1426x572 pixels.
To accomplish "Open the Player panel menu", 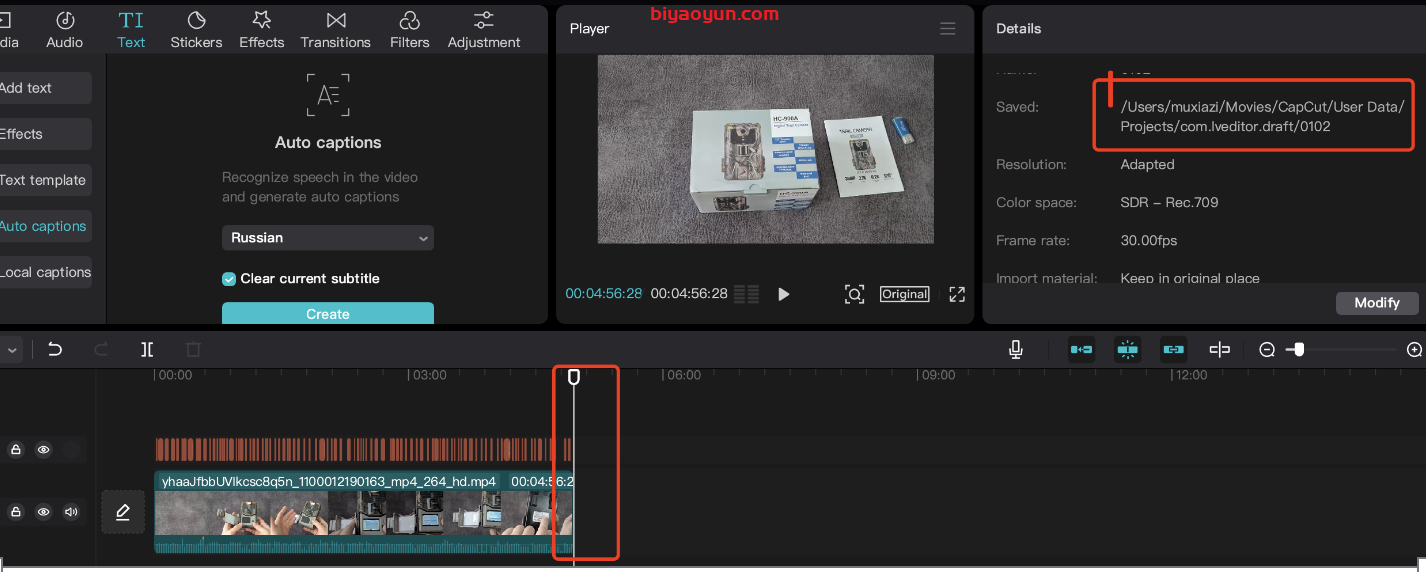I will pos(948,29).
